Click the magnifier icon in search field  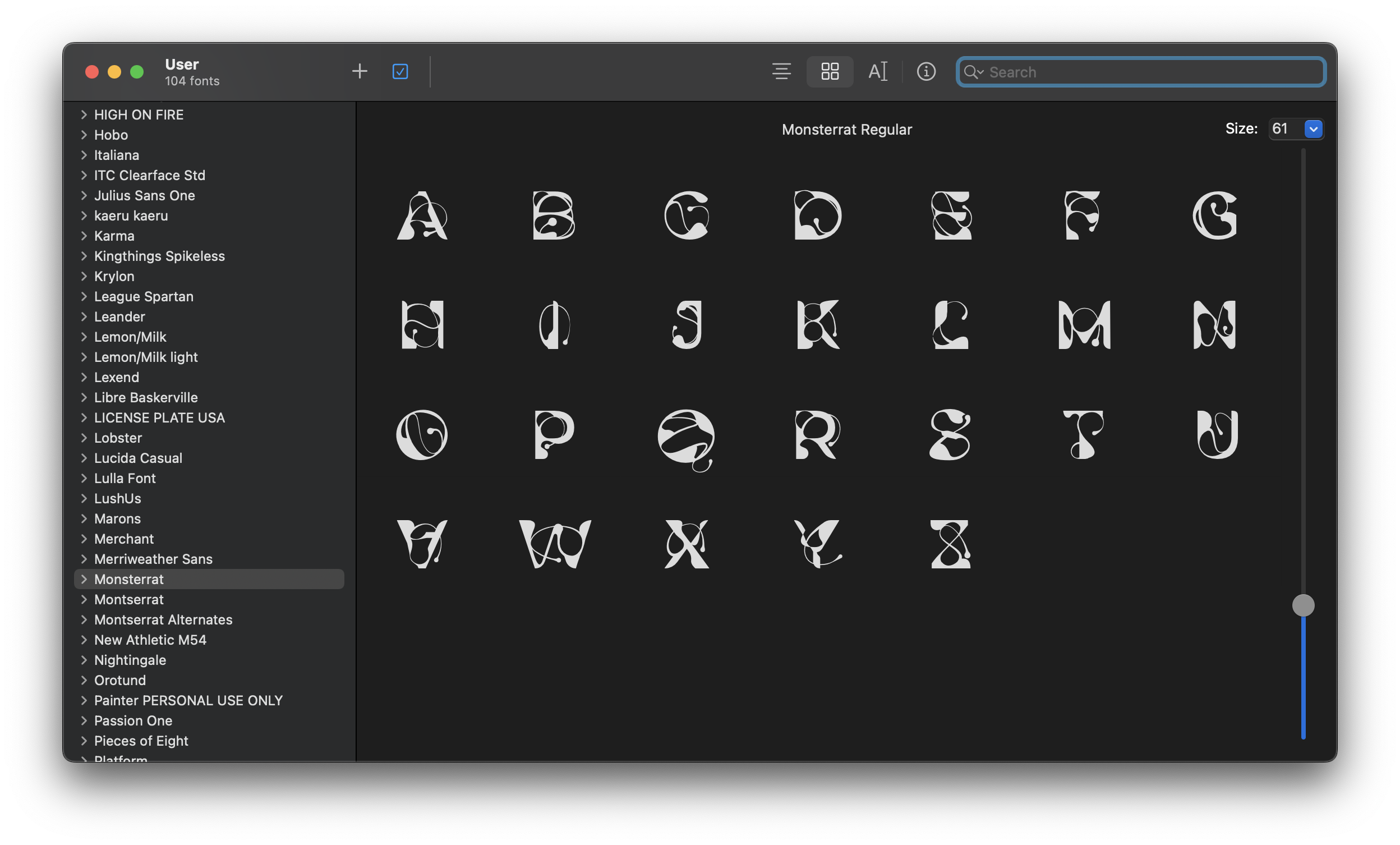point(972,72)
